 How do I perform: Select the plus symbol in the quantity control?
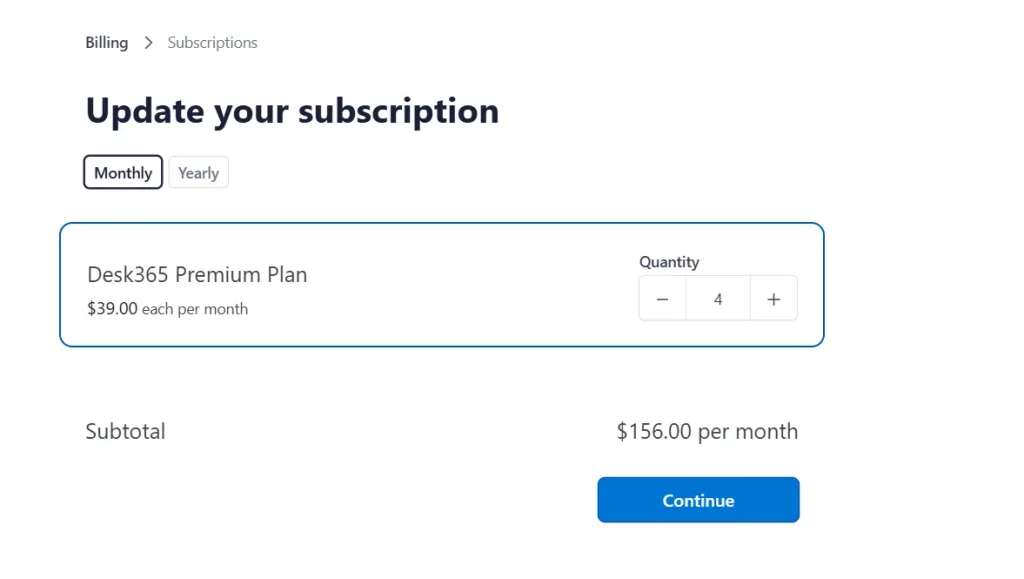point(773,298)
